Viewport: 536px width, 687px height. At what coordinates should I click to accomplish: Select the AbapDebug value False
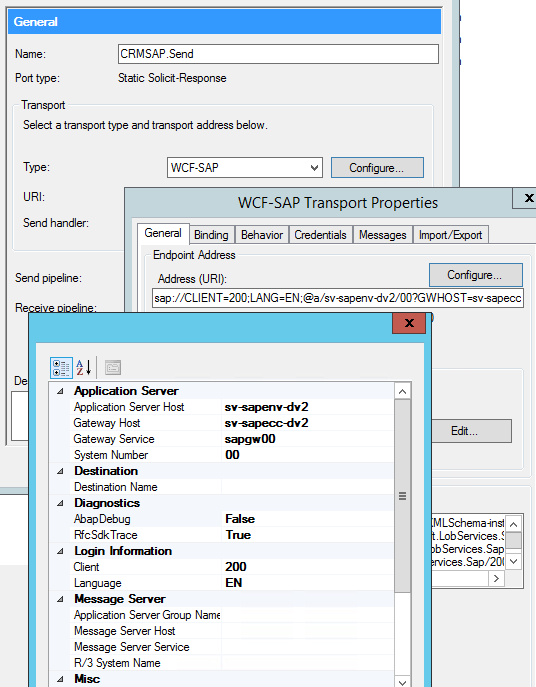click(307, 519)
